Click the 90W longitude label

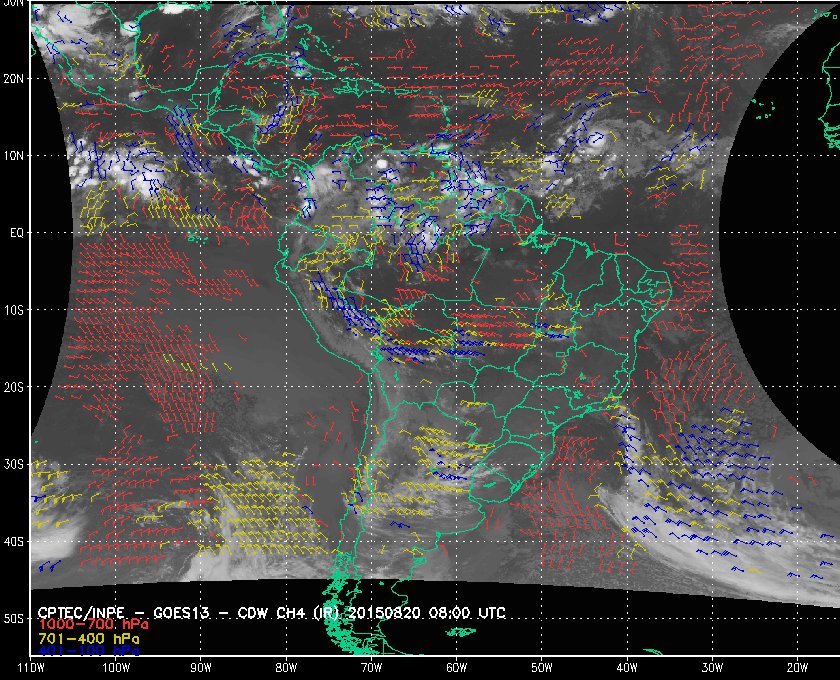201,668
